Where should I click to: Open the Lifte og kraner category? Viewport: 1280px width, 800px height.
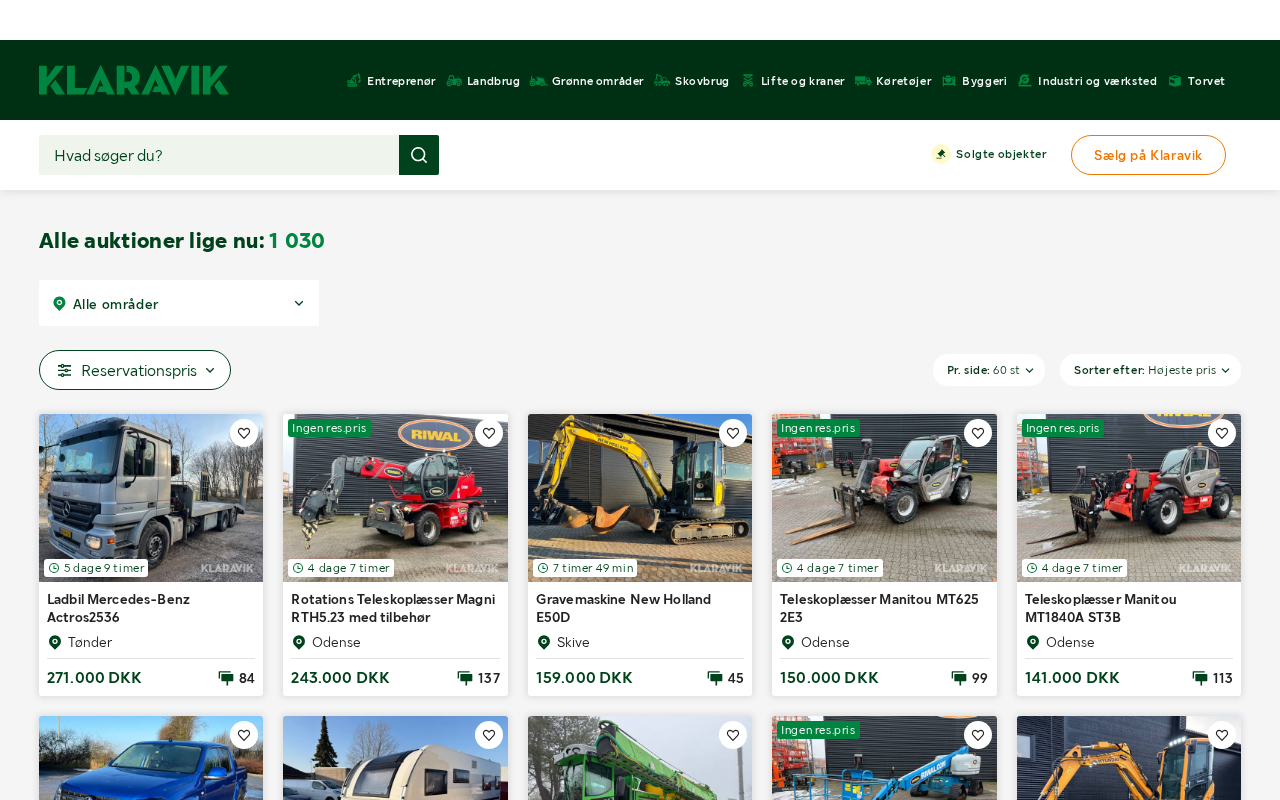(x=802, y=81)
